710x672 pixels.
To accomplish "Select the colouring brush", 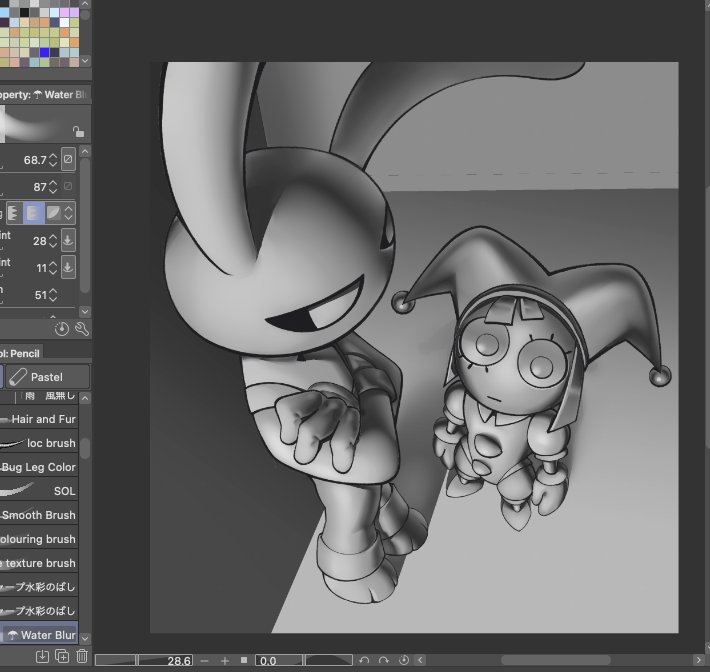I will tap(39, 539).
